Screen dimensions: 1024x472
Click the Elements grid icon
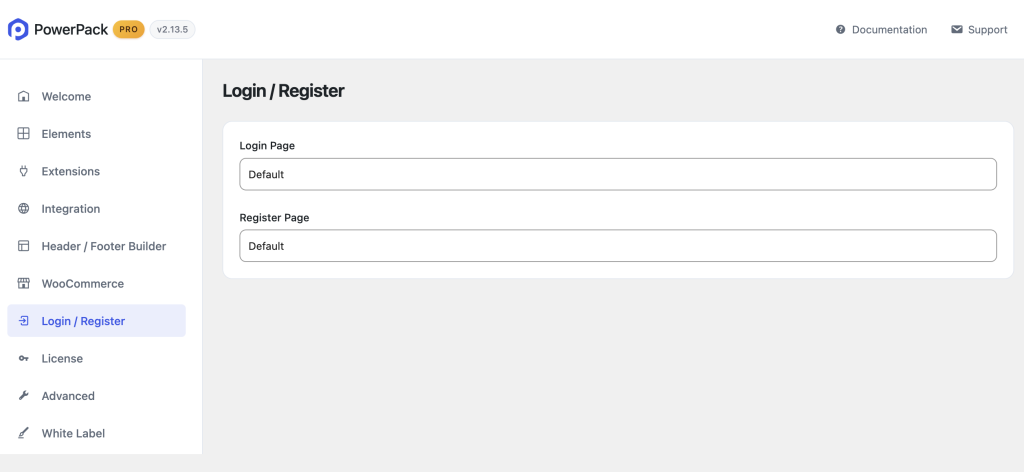[x=24, y=134]
